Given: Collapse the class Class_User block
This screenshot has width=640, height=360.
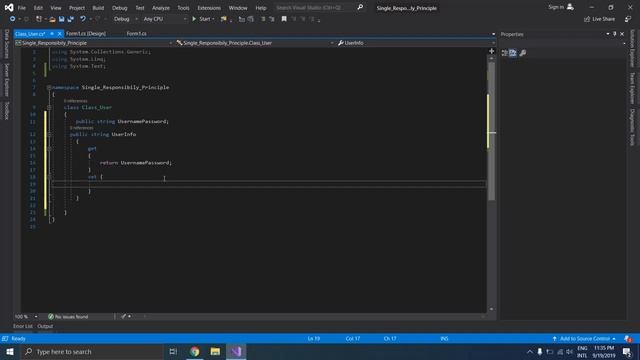Looking at the screenshot, I should tap(49, 107).
